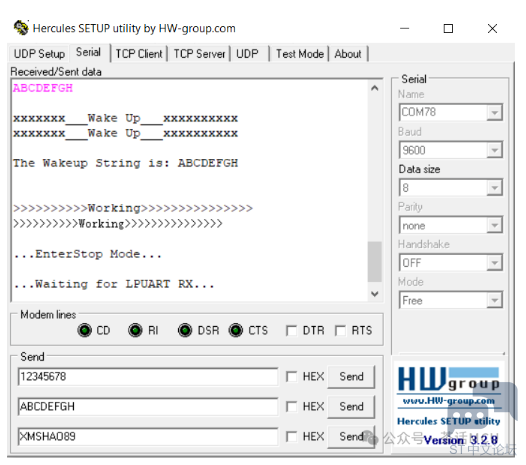Click the pink ABCDEFGH sent text
The width and height of the screenshot is (526, 465).
[43, 88]
